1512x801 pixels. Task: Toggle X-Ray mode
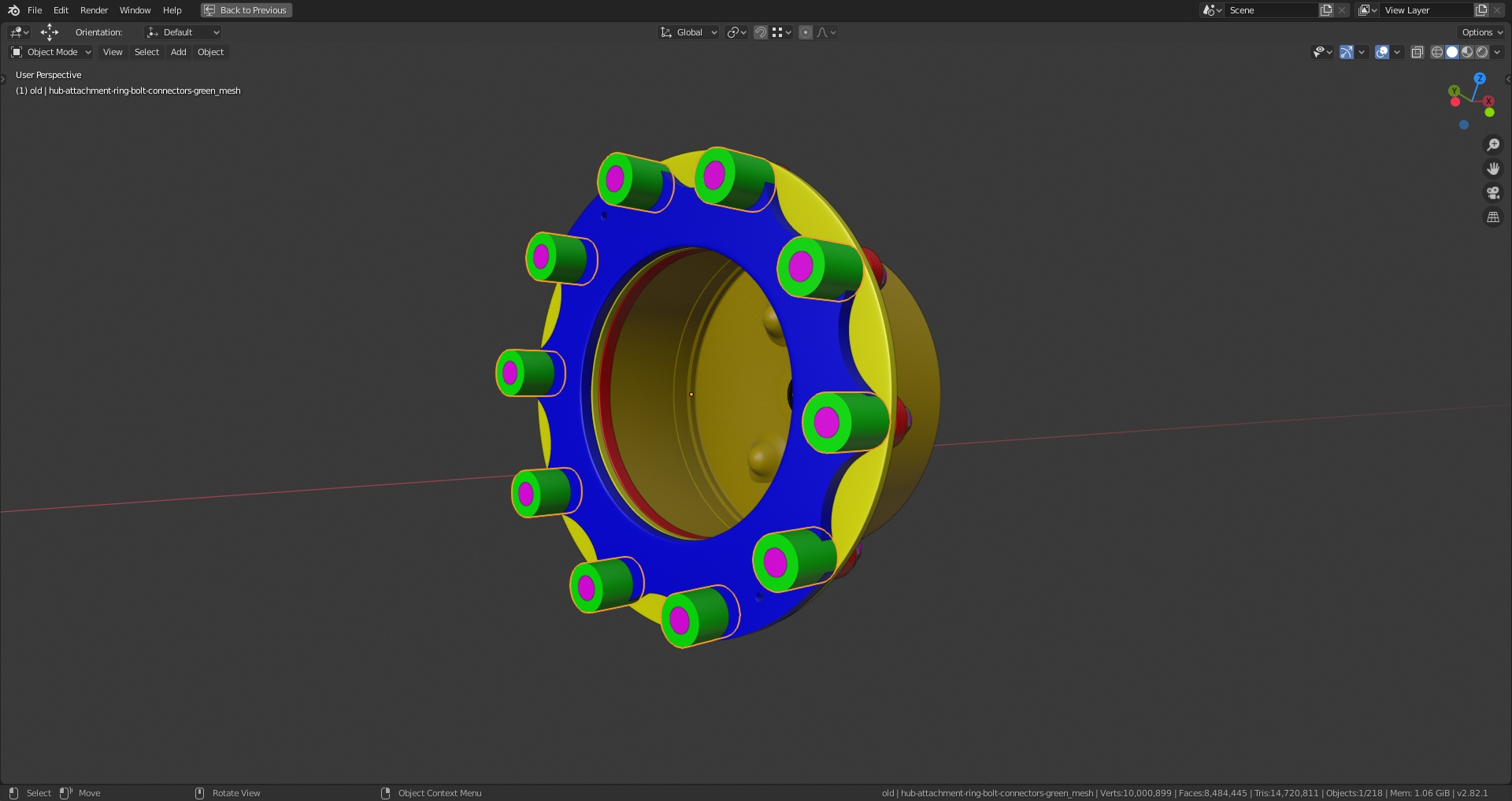[x=1417, y=52]
